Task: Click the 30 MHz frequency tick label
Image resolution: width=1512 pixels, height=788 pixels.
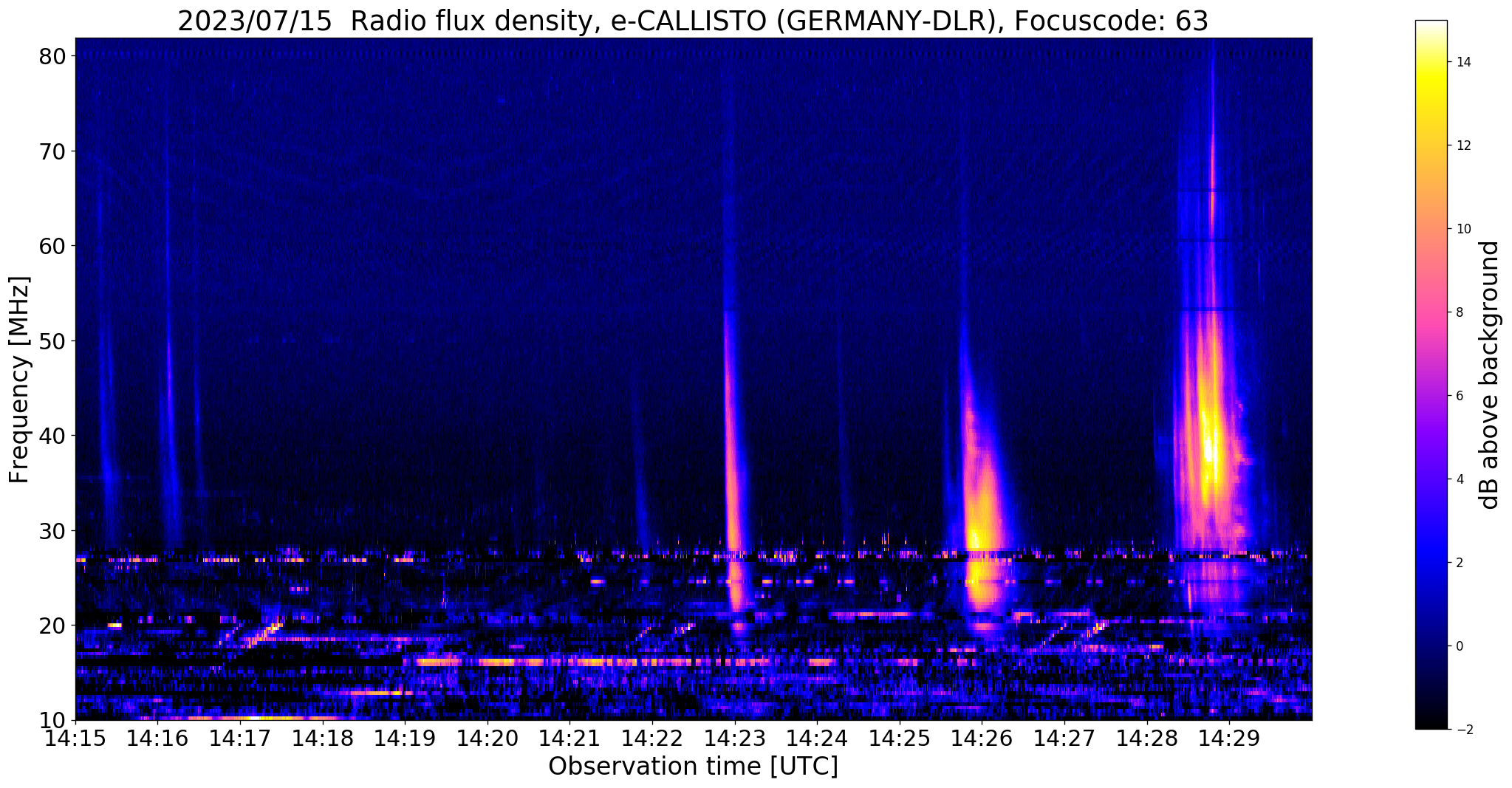Action: pyautogui.click(x=54, y=531)
